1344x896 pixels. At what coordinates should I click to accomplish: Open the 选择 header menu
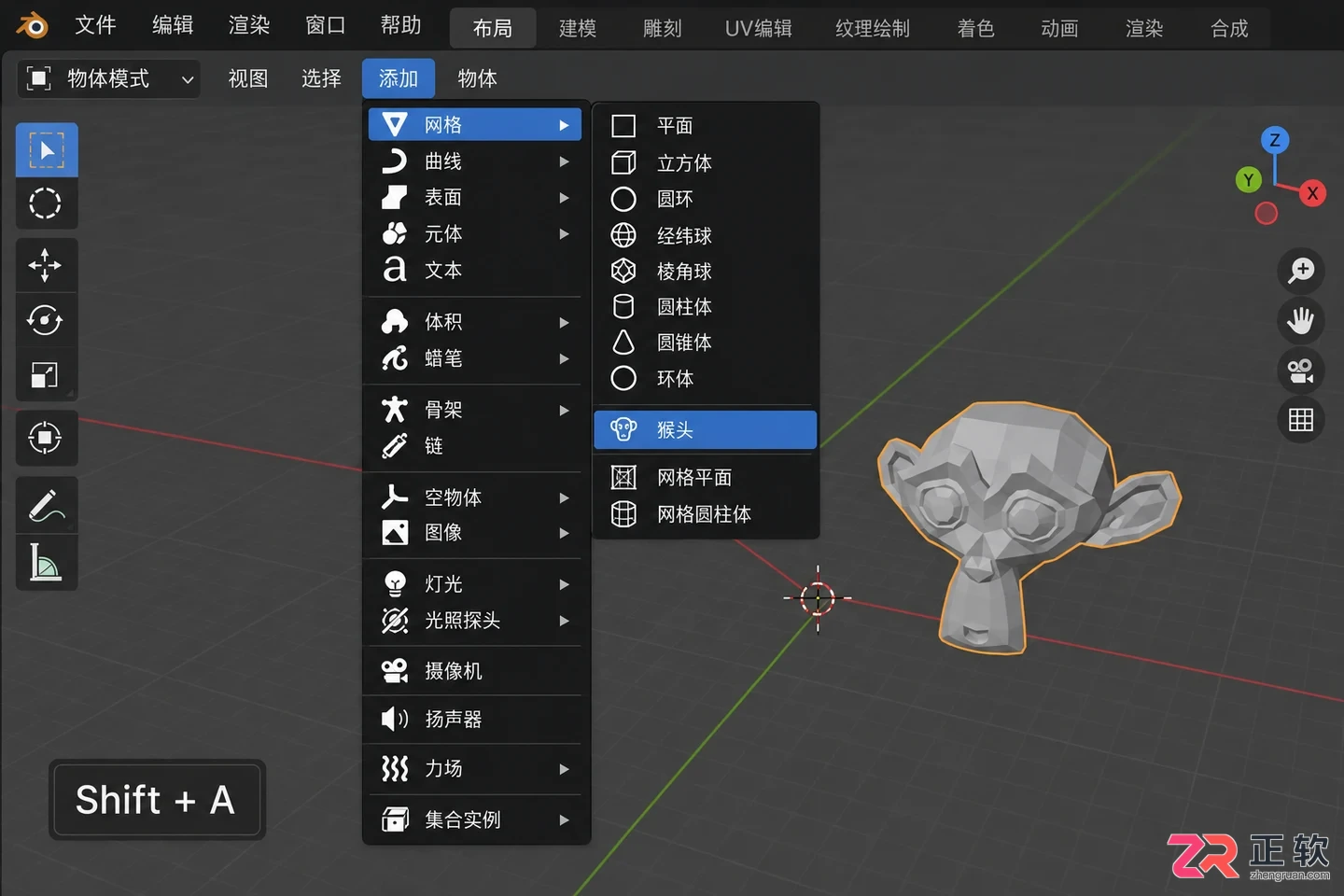(x=321, y=79)
